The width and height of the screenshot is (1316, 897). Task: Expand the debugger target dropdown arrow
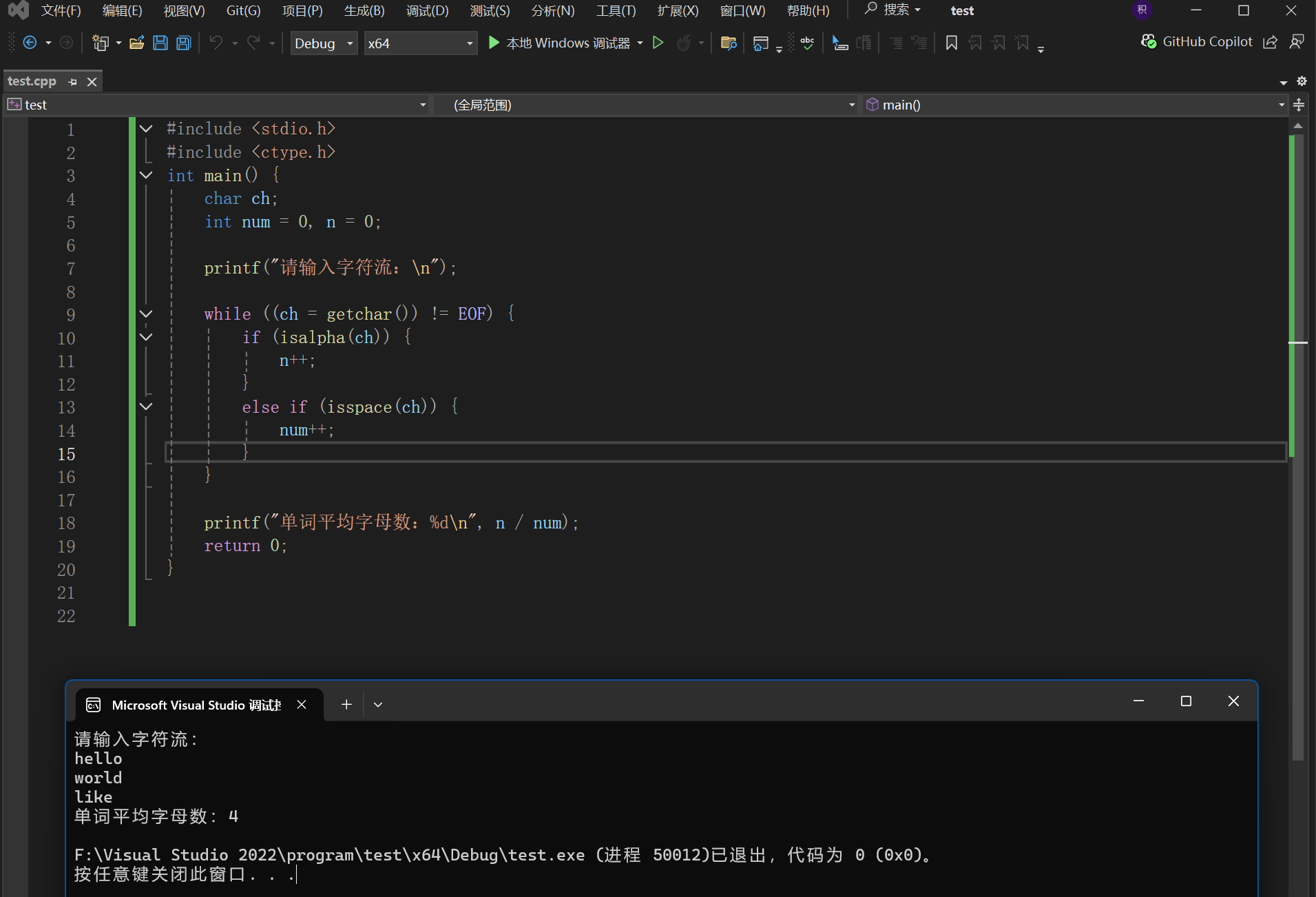click(x=640, y=43)
